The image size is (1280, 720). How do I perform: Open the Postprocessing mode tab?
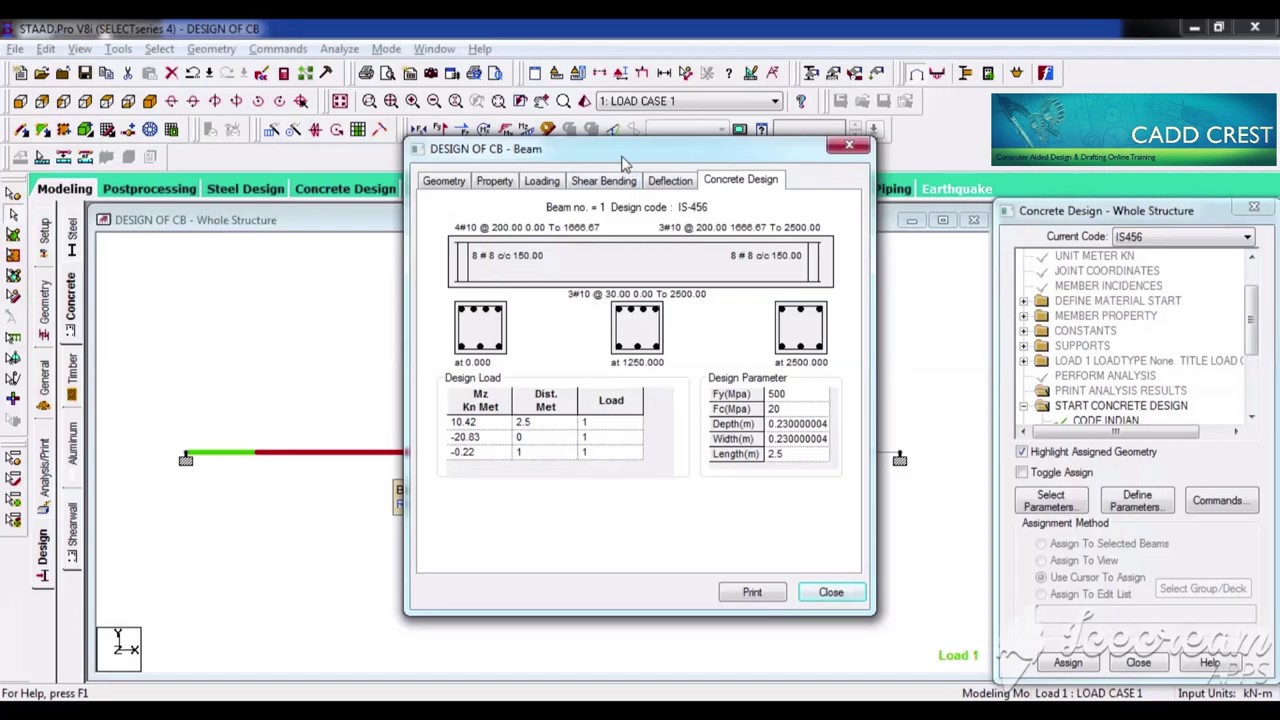click(x=149, y=189)
